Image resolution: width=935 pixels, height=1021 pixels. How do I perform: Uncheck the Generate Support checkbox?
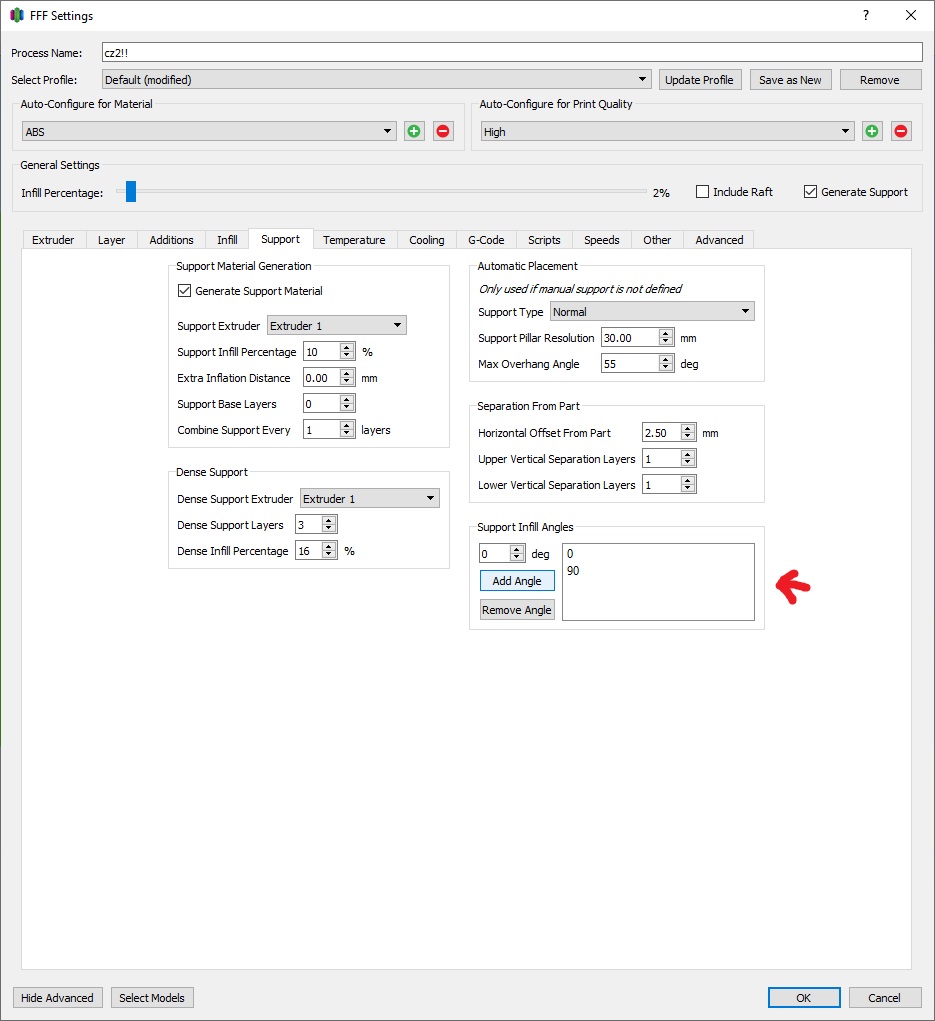tap(810, 191)
